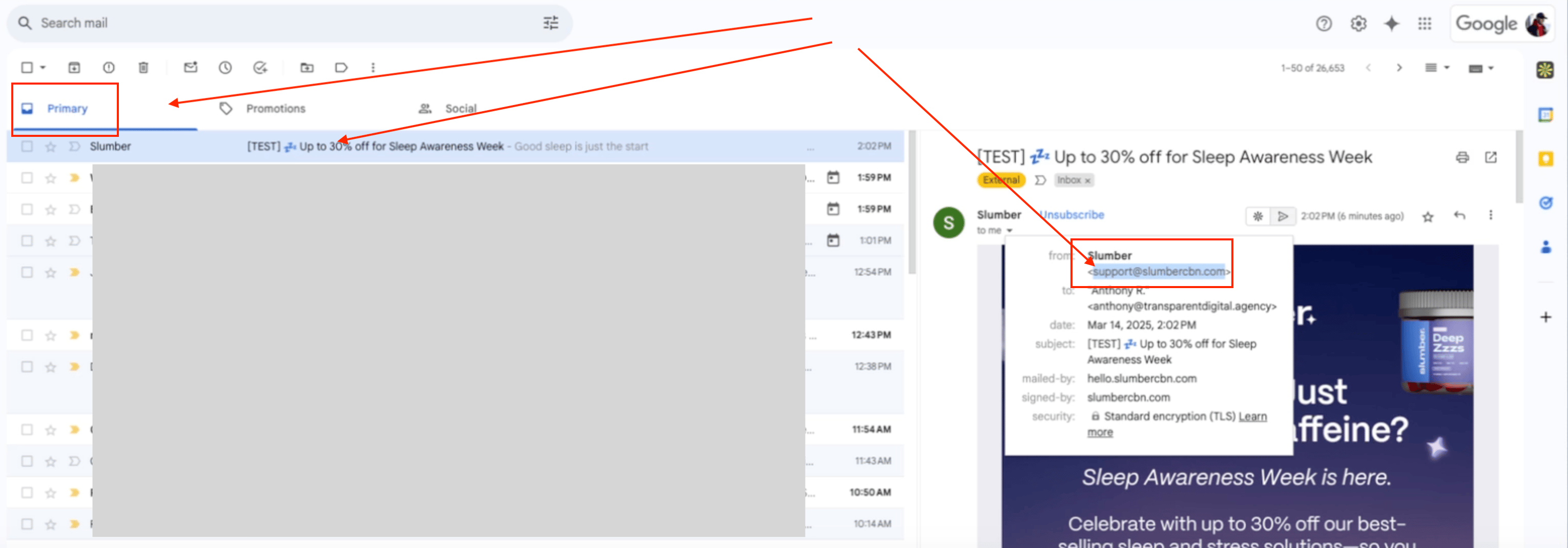Screen dimensions: 1568x548
Task: Star the Slumber email in list
Action: pyautogui.click(x=51, y=146)
